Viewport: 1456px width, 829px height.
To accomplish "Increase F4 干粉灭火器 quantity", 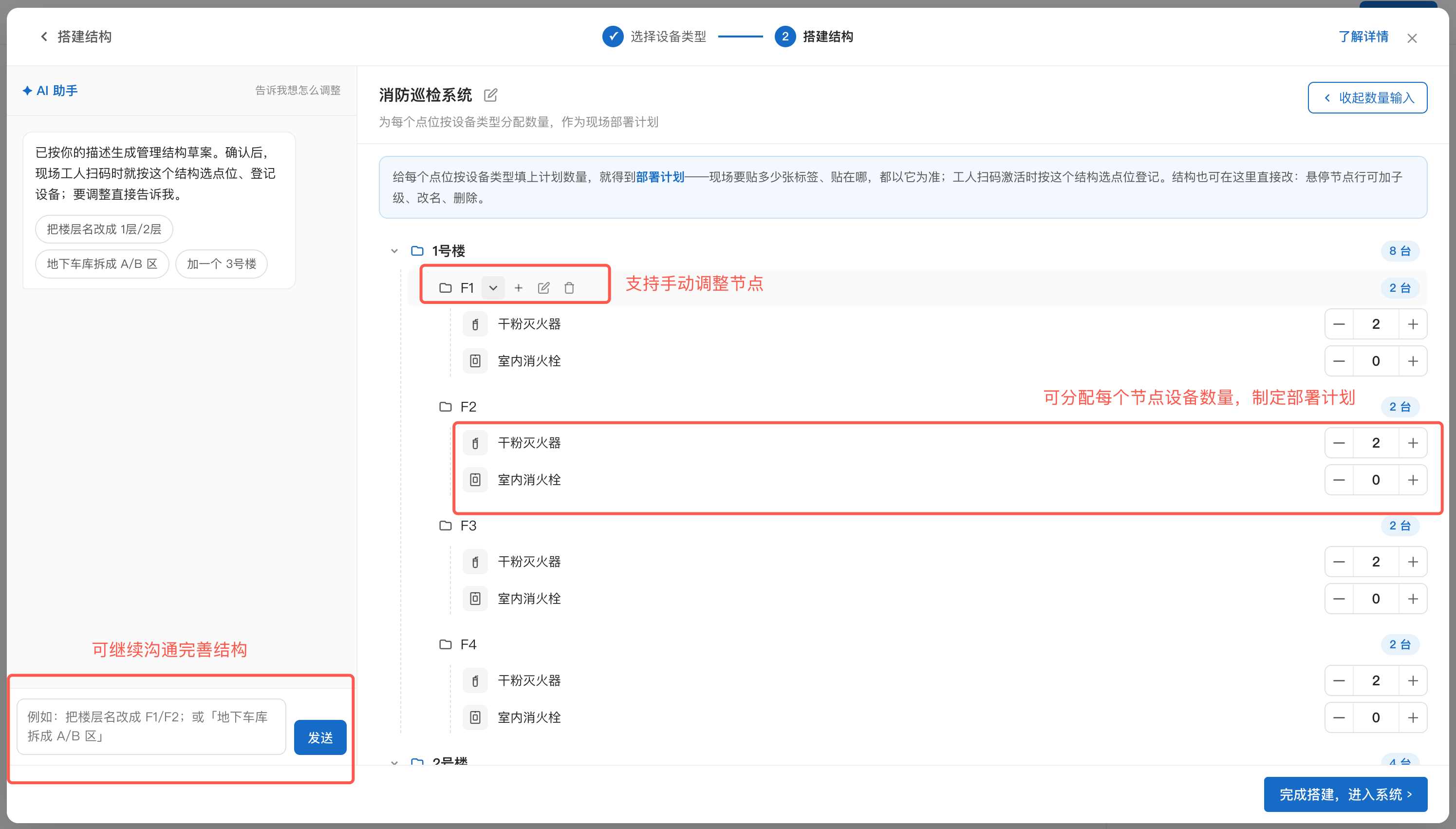I will 1413,681.
